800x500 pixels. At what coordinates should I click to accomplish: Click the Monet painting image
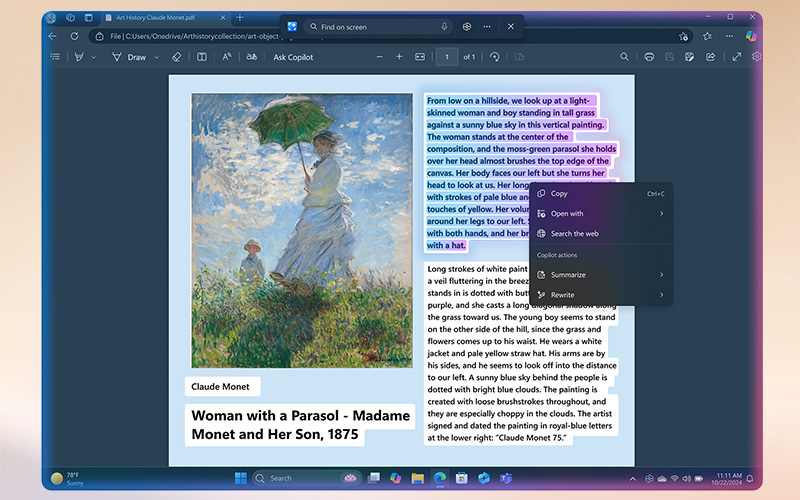tap(302, 230)
